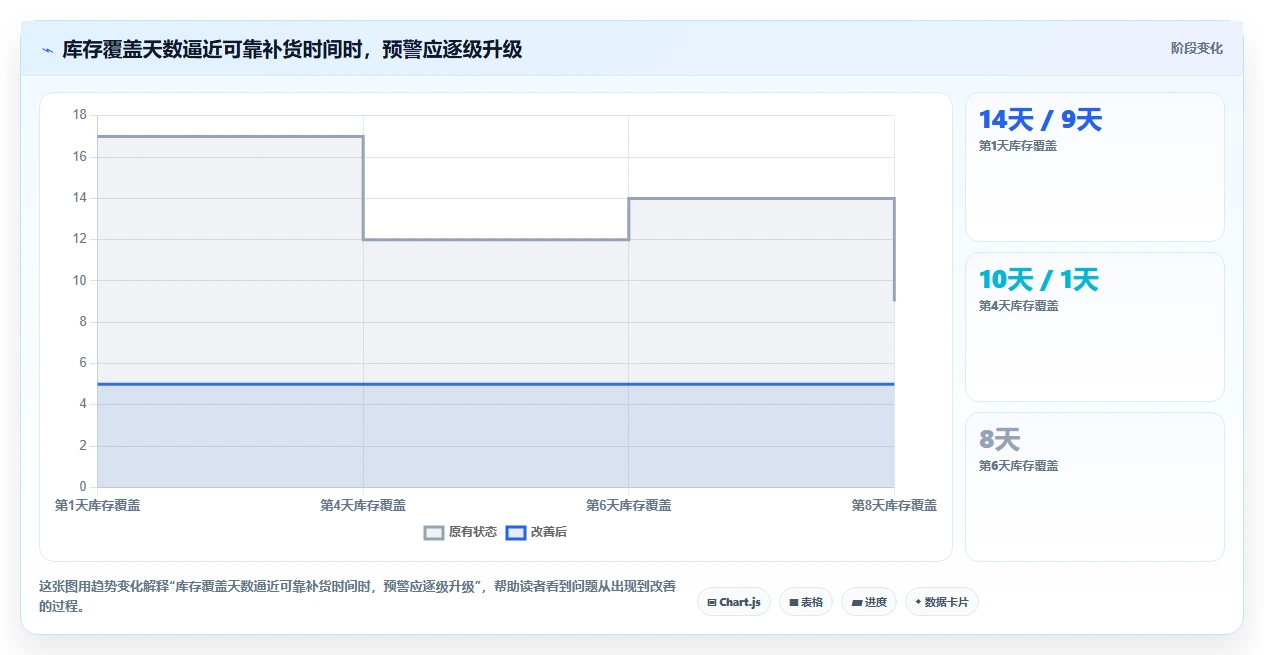Click the gray 原有状态 step line at 17
The height and width of the screenshot is (655, 1264).
click(230, 136)
